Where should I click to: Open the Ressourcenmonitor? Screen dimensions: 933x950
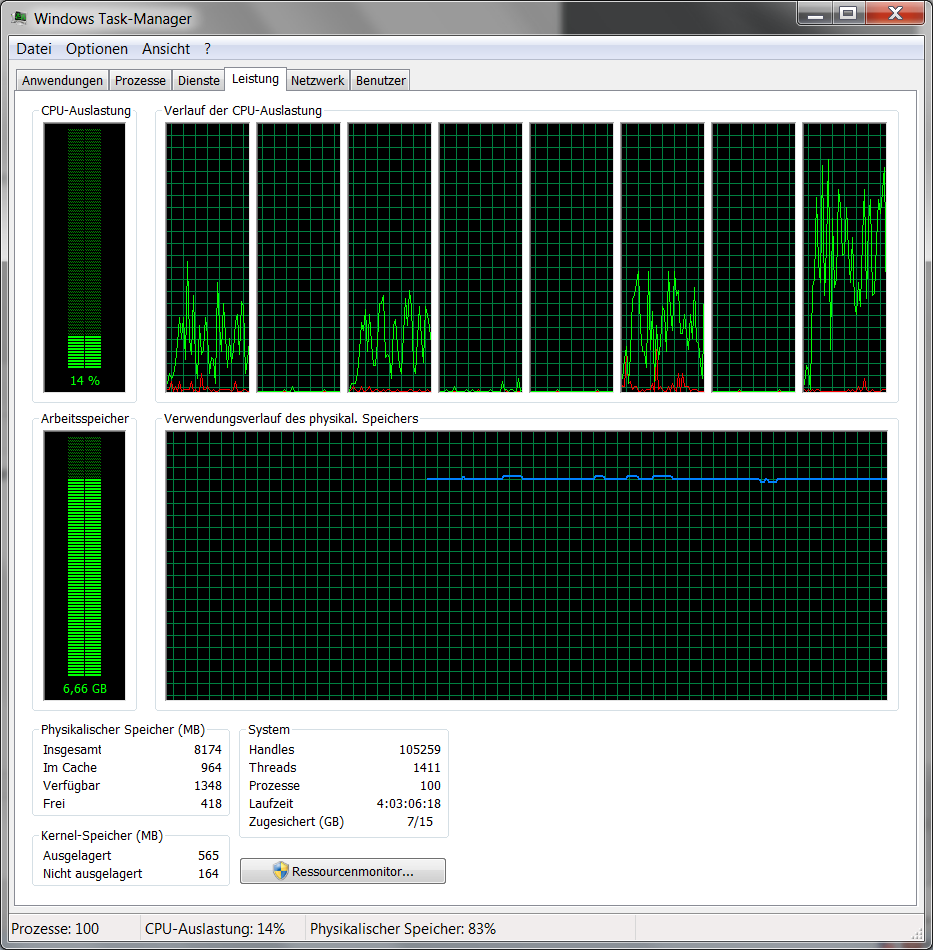342,871
